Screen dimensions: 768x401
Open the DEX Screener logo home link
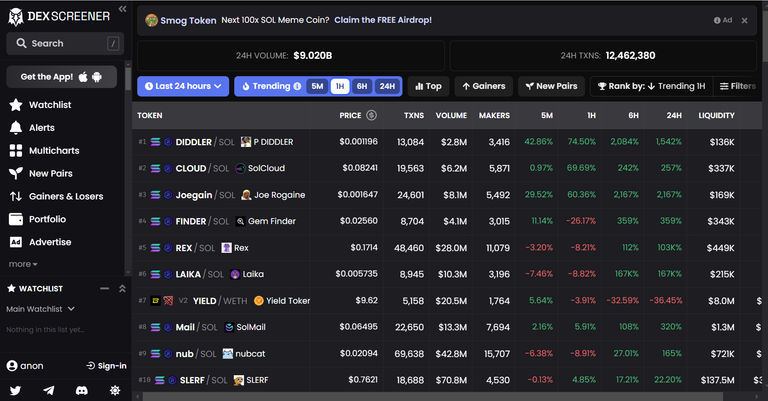click(59, 17)
